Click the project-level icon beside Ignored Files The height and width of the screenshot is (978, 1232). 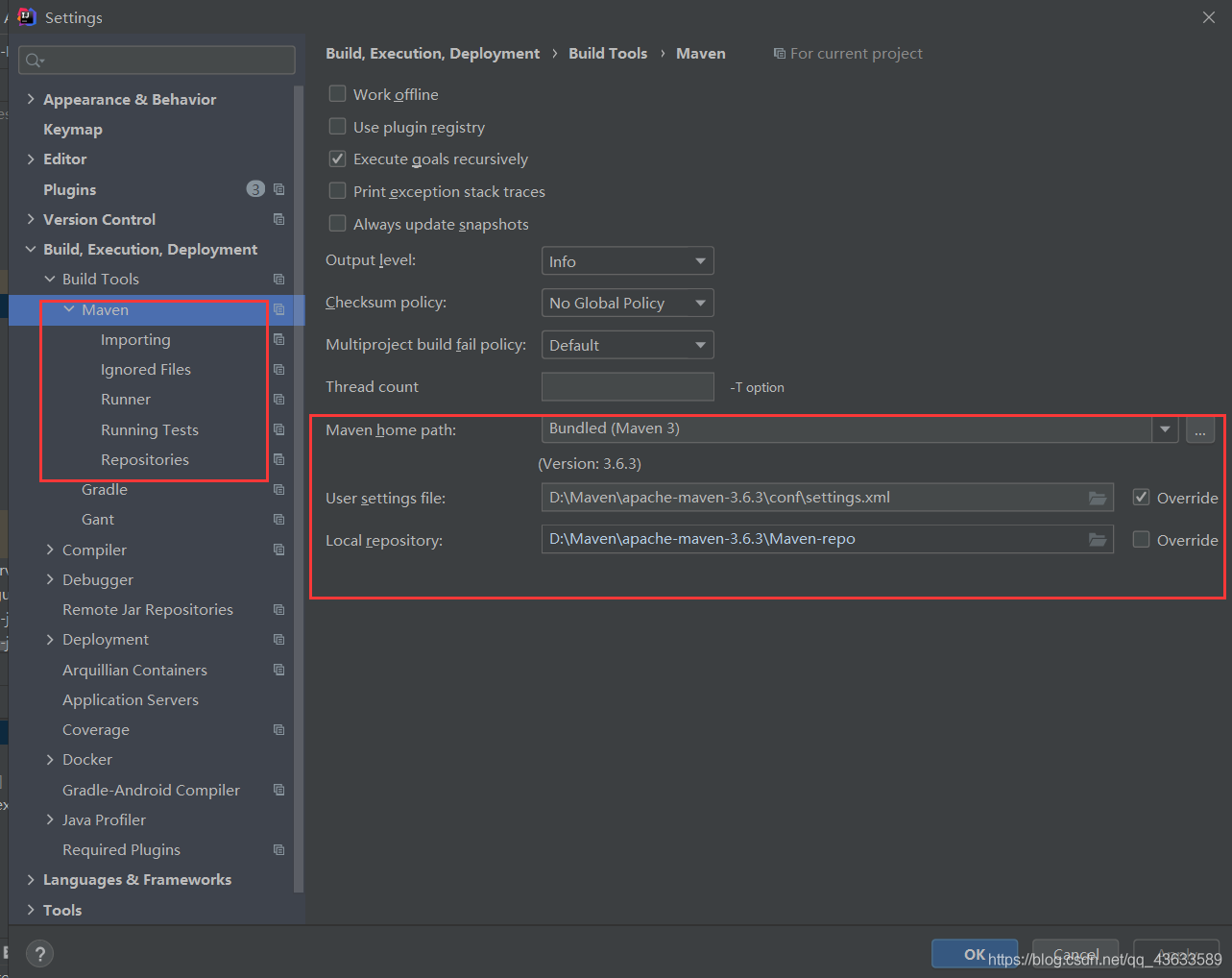click(278, 369)
